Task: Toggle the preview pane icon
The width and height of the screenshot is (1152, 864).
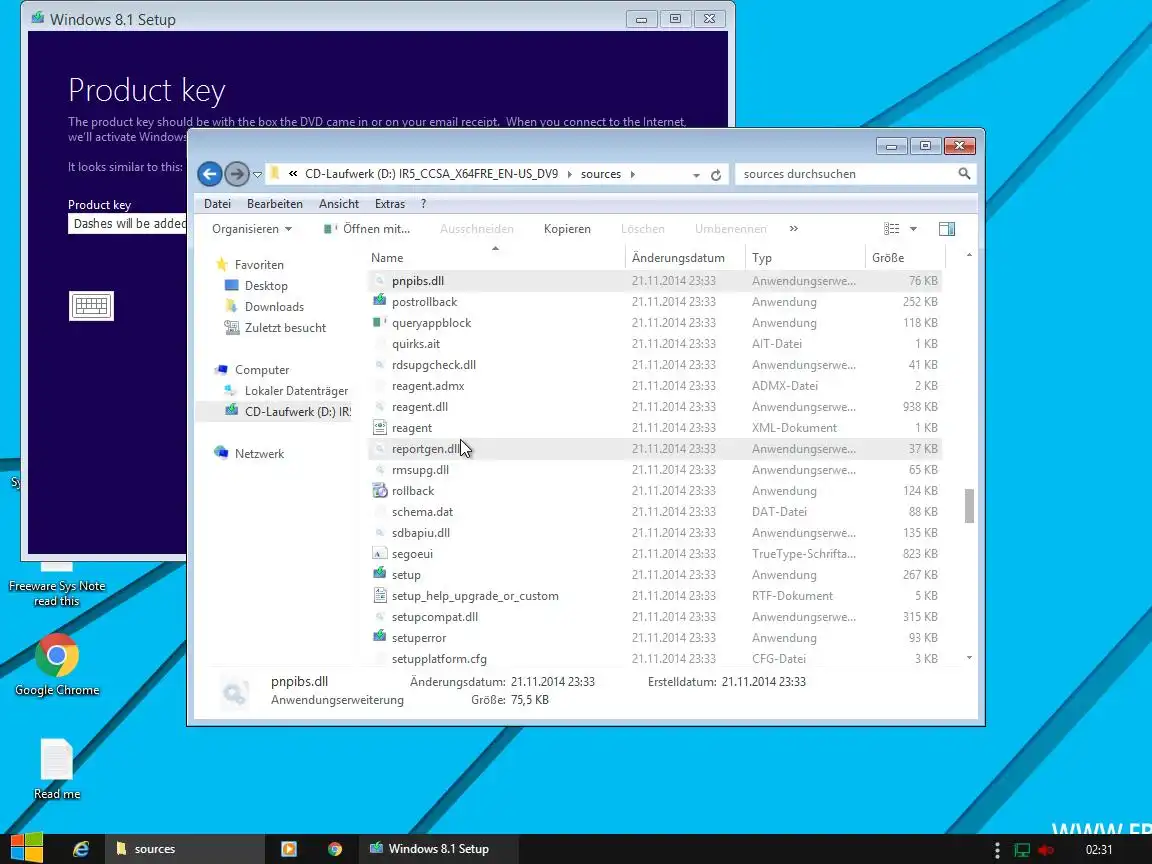Action: pyautogui.click(x=947, y=229)
